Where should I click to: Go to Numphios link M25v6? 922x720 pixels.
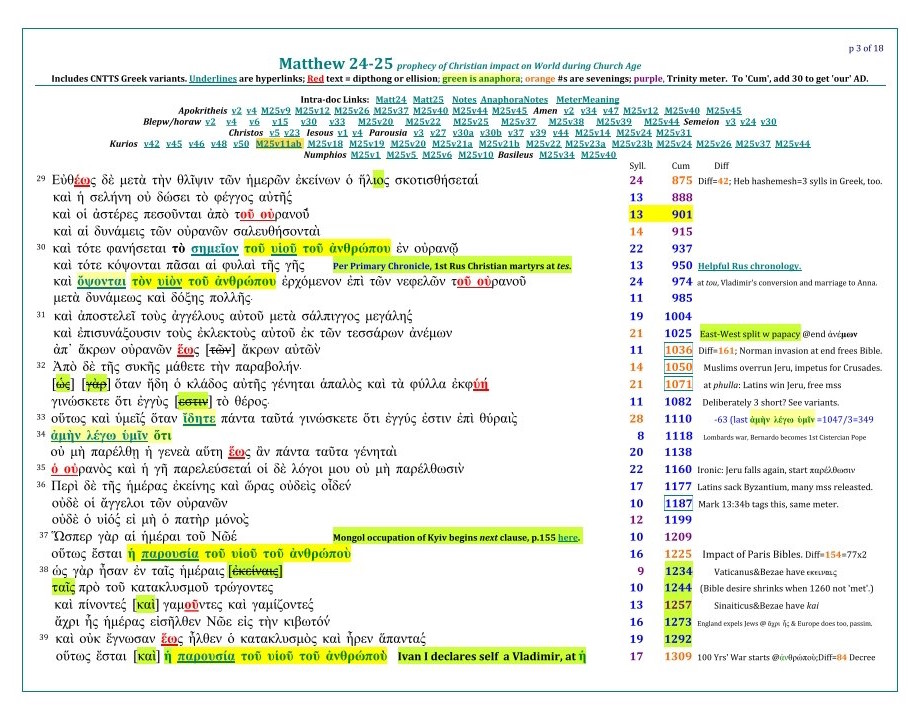(x=437, y=155)
